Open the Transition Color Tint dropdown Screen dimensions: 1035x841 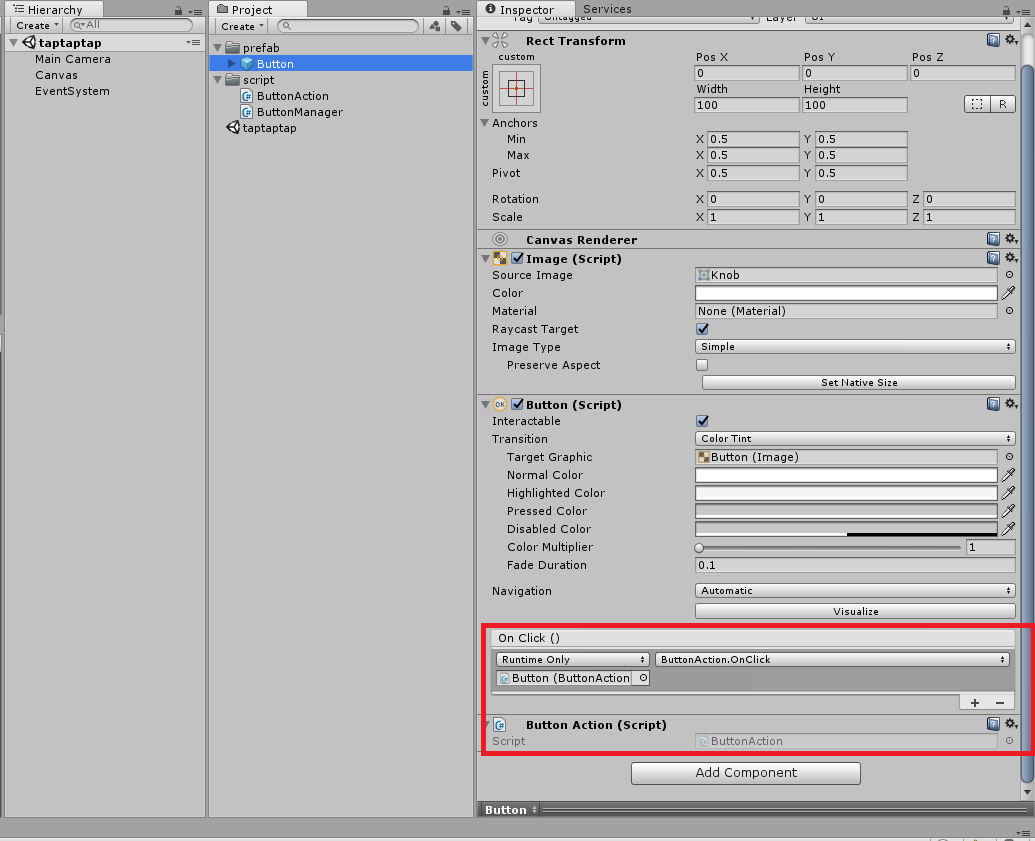[855, 439]
